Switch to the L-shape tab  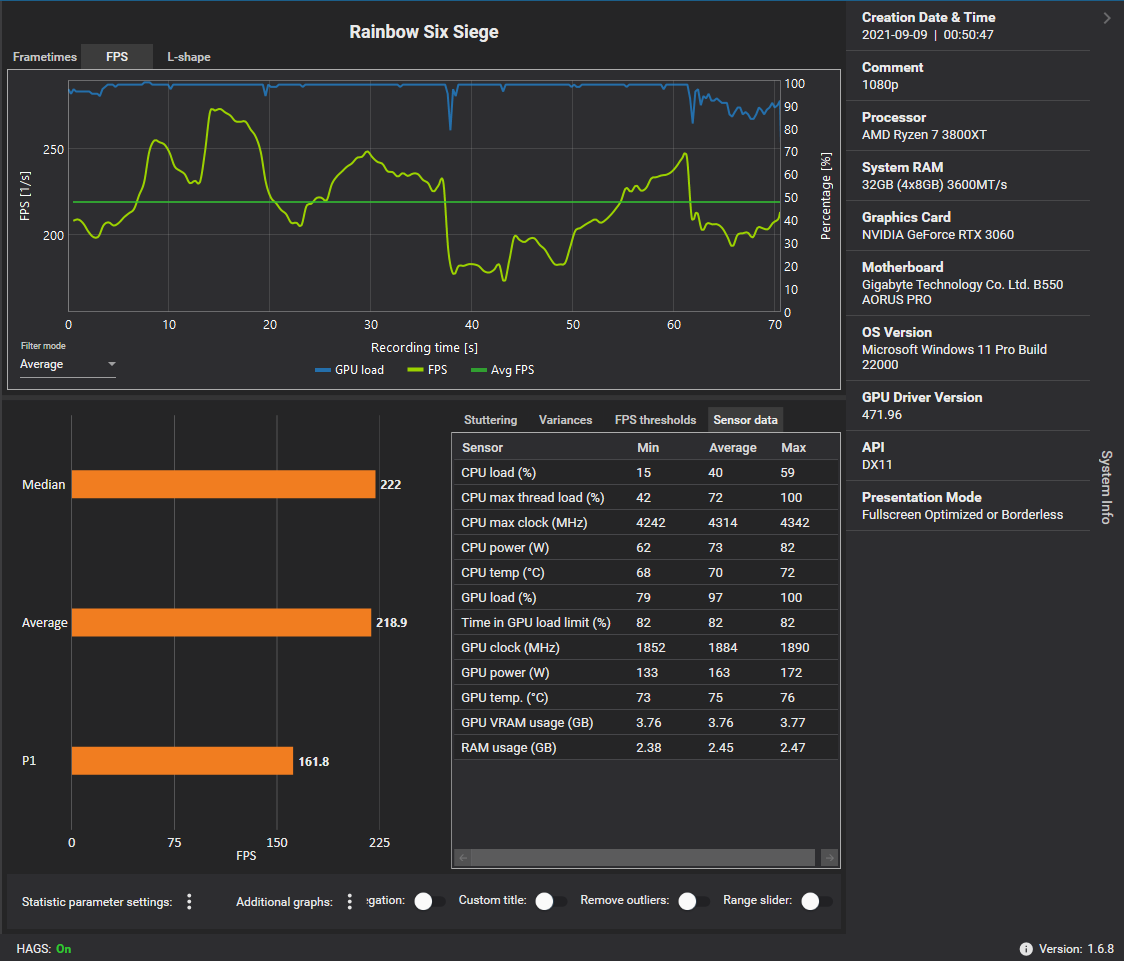tap(189, 57)
